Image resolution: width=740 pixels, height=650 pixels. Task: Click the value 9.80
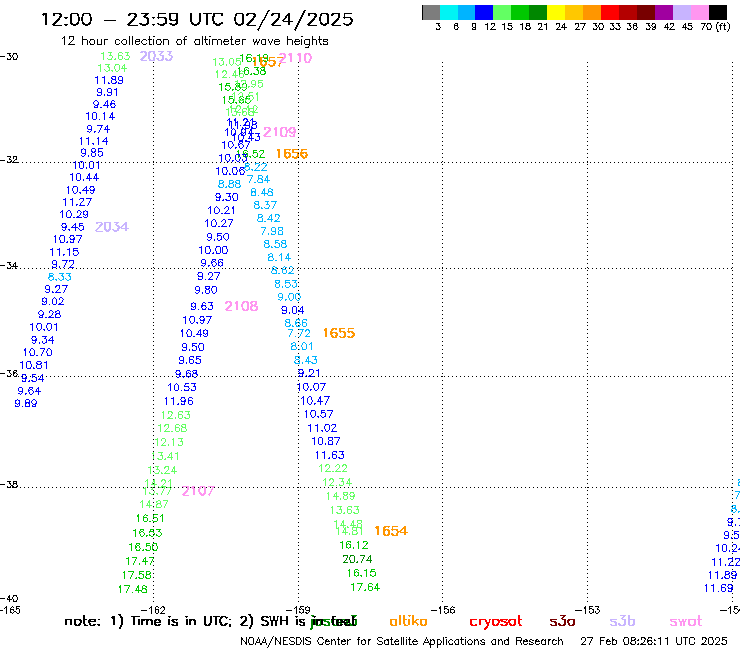coord(206,290)
